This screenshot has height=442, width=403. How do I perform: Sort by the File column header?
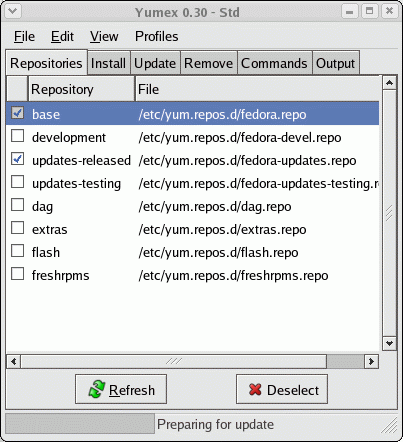click(x=257, y=89)
